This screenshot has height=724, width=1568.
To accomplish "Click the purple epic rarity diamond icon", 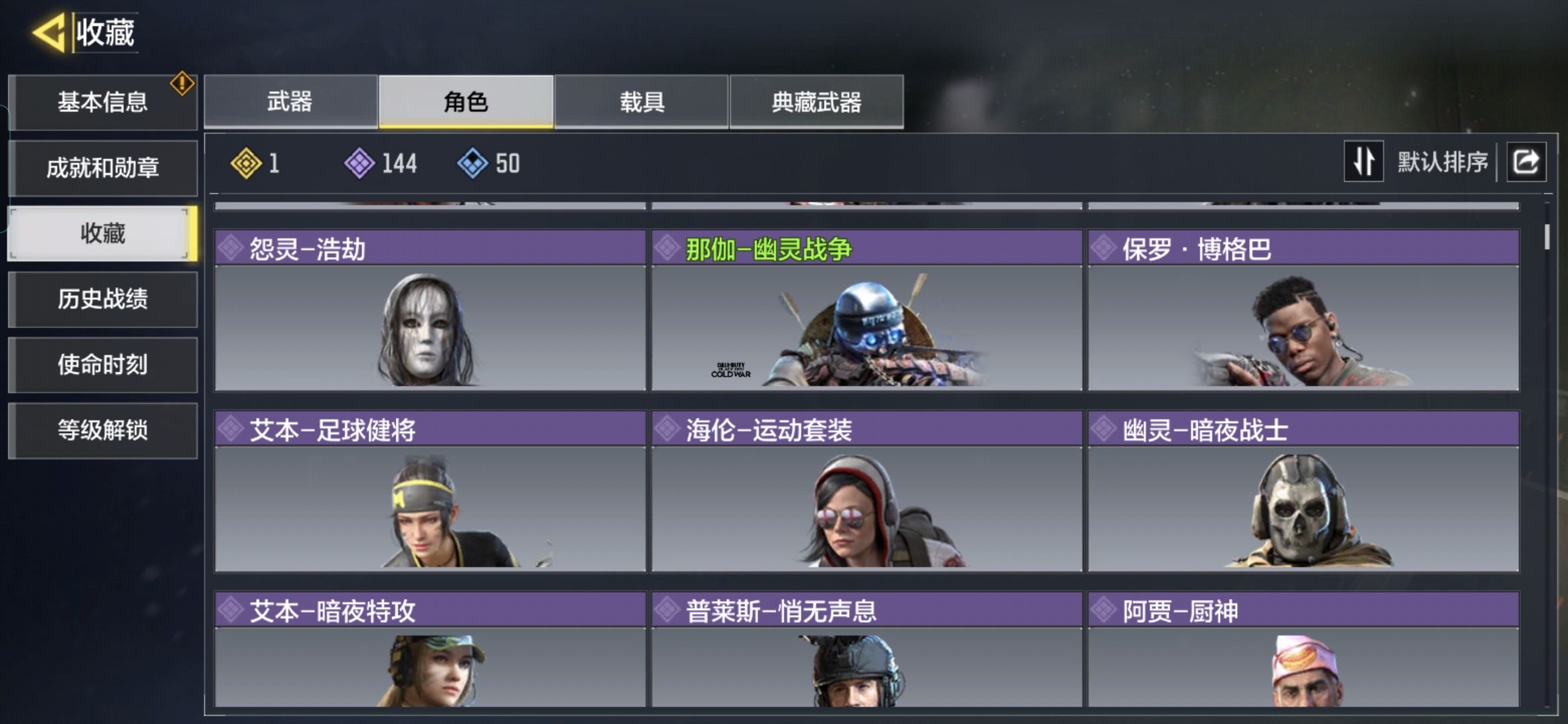I will pos(359,163).
